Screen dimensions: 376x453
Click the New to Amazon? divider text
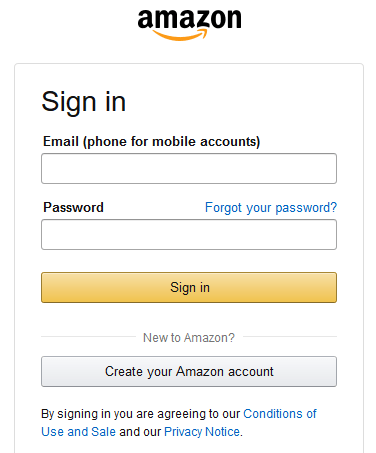(189, 338)
